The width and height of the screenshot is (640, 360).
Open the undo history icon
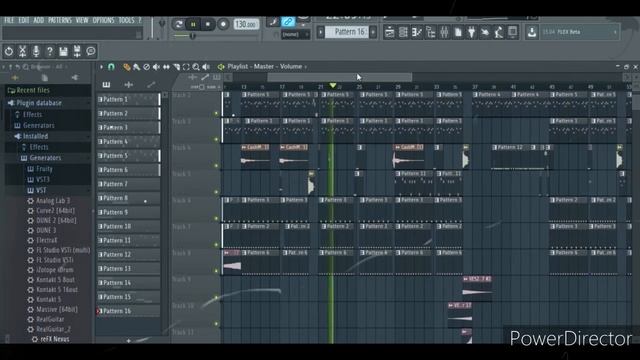(9, 51)
